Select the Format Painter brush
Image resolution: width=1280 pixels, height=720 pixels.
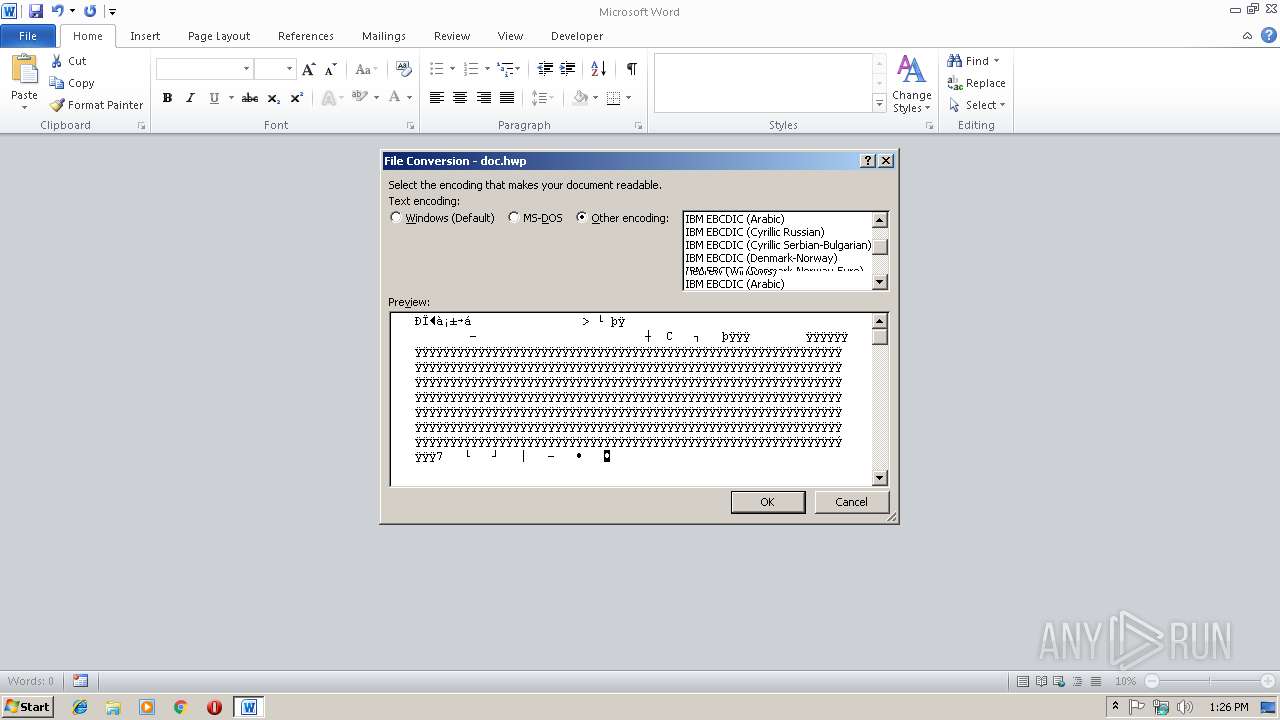[x=57, y=105]
